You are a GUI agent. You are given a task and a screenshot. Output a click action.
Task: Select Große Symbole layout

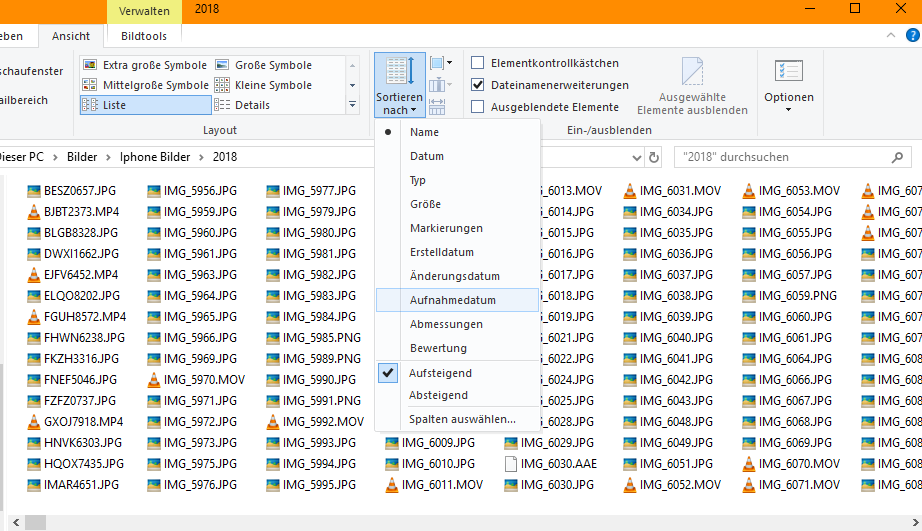(263, 65)
